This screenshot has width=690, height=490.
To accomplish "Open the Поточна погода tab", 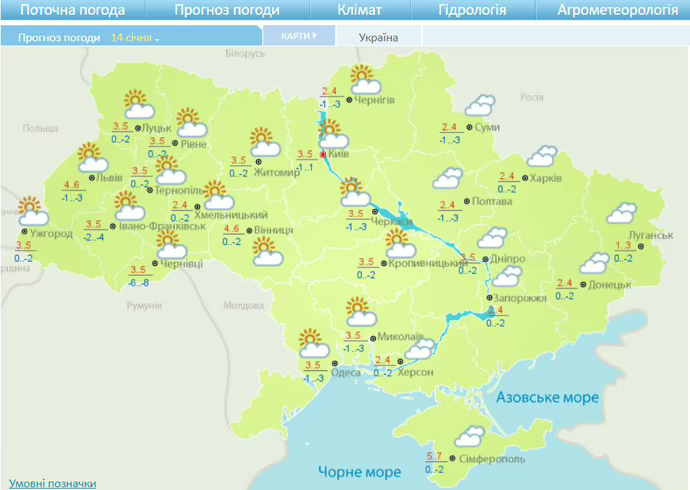I will [x=73, y=11].
